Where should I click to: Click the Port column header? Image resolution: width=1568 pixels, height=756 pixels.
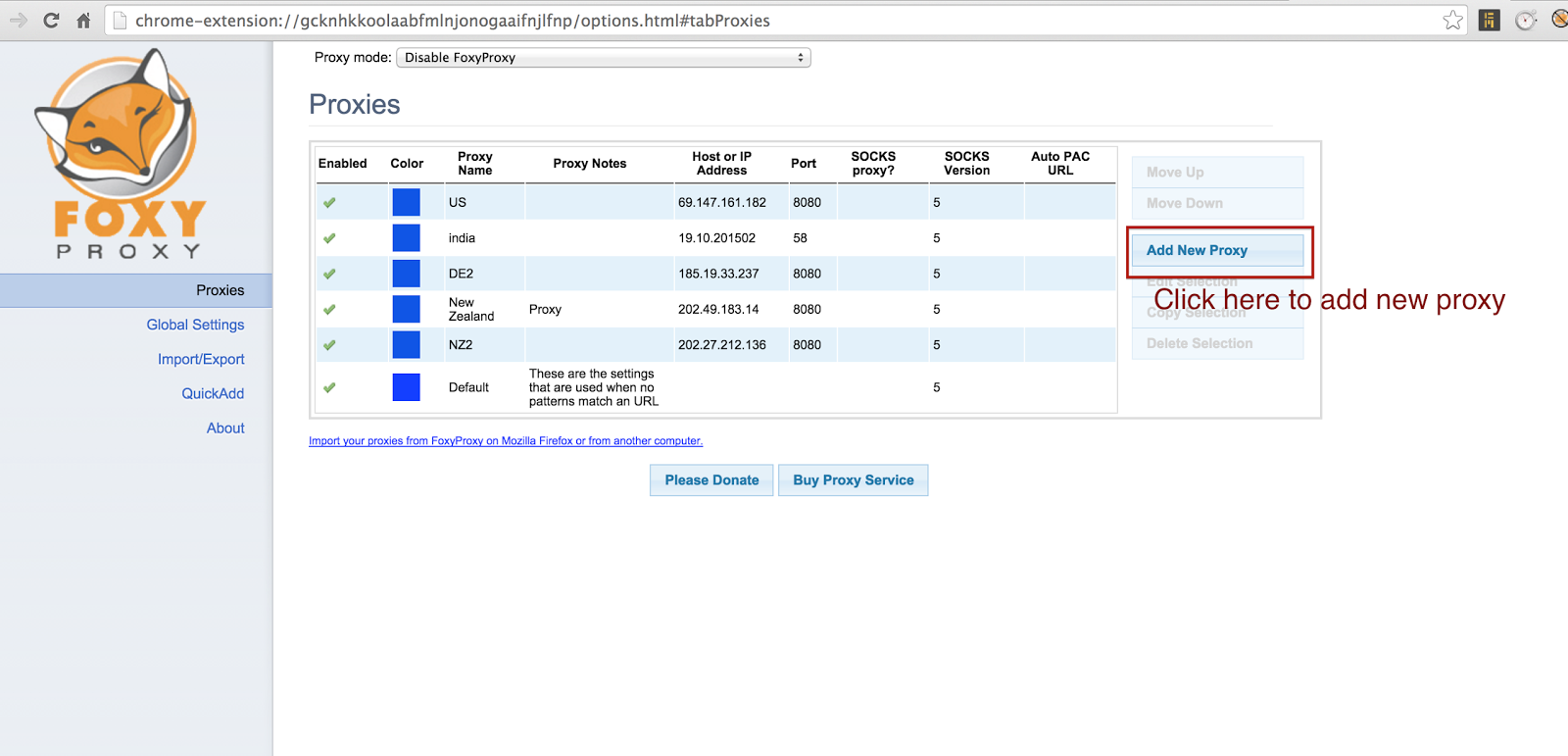[804, 164]
